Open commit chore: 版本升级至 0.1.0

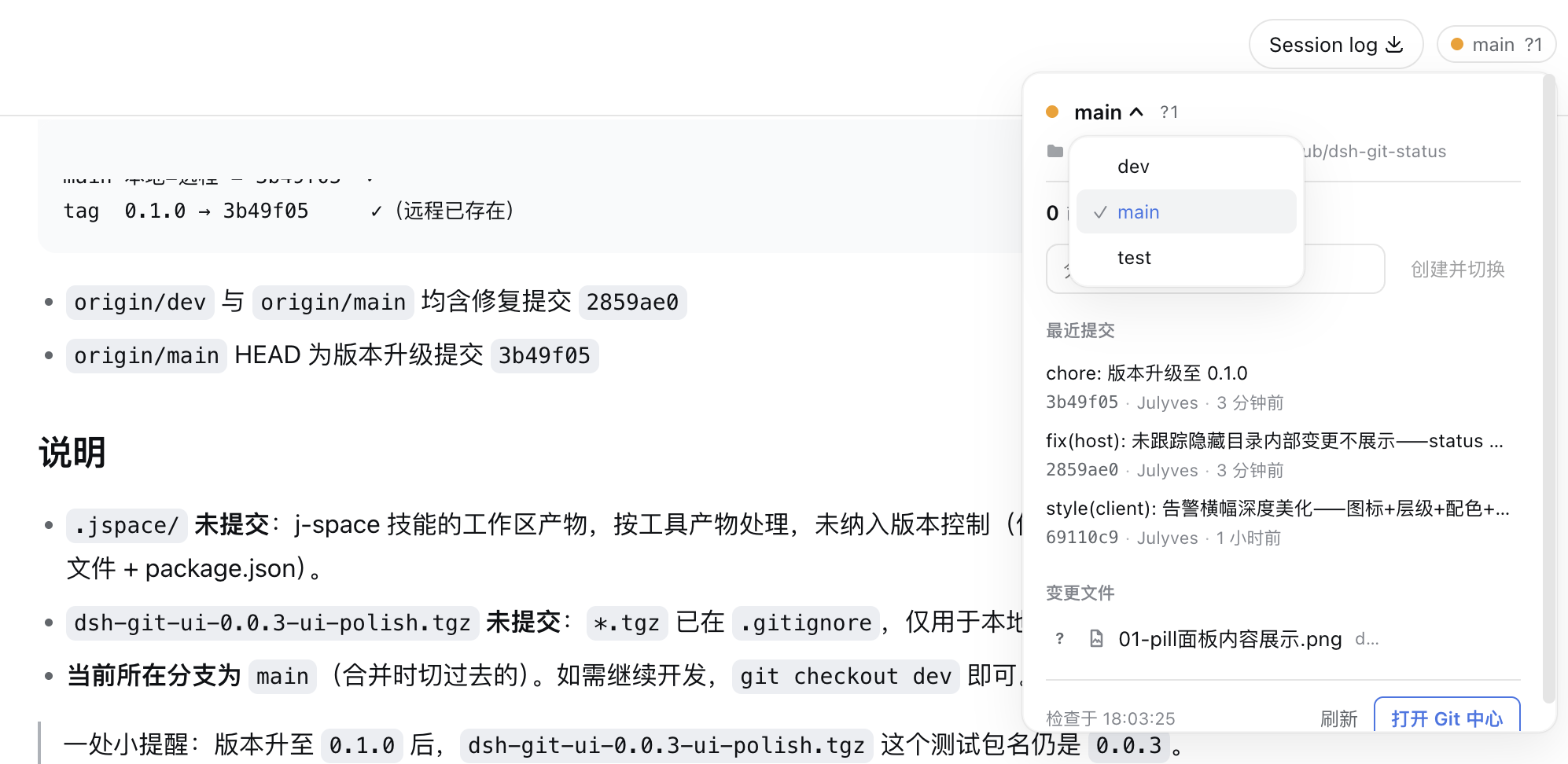pos(1147,373)
